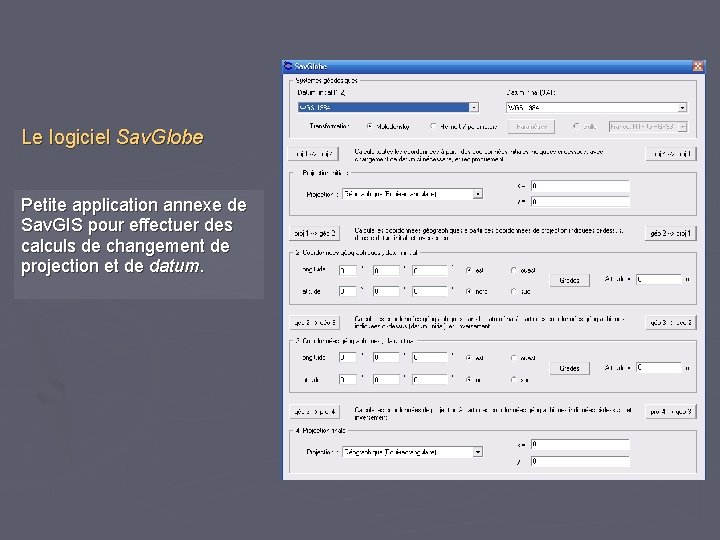Click Altitude field in datum final section
This screenshot has height=540, width=720.
coord(659,367)
